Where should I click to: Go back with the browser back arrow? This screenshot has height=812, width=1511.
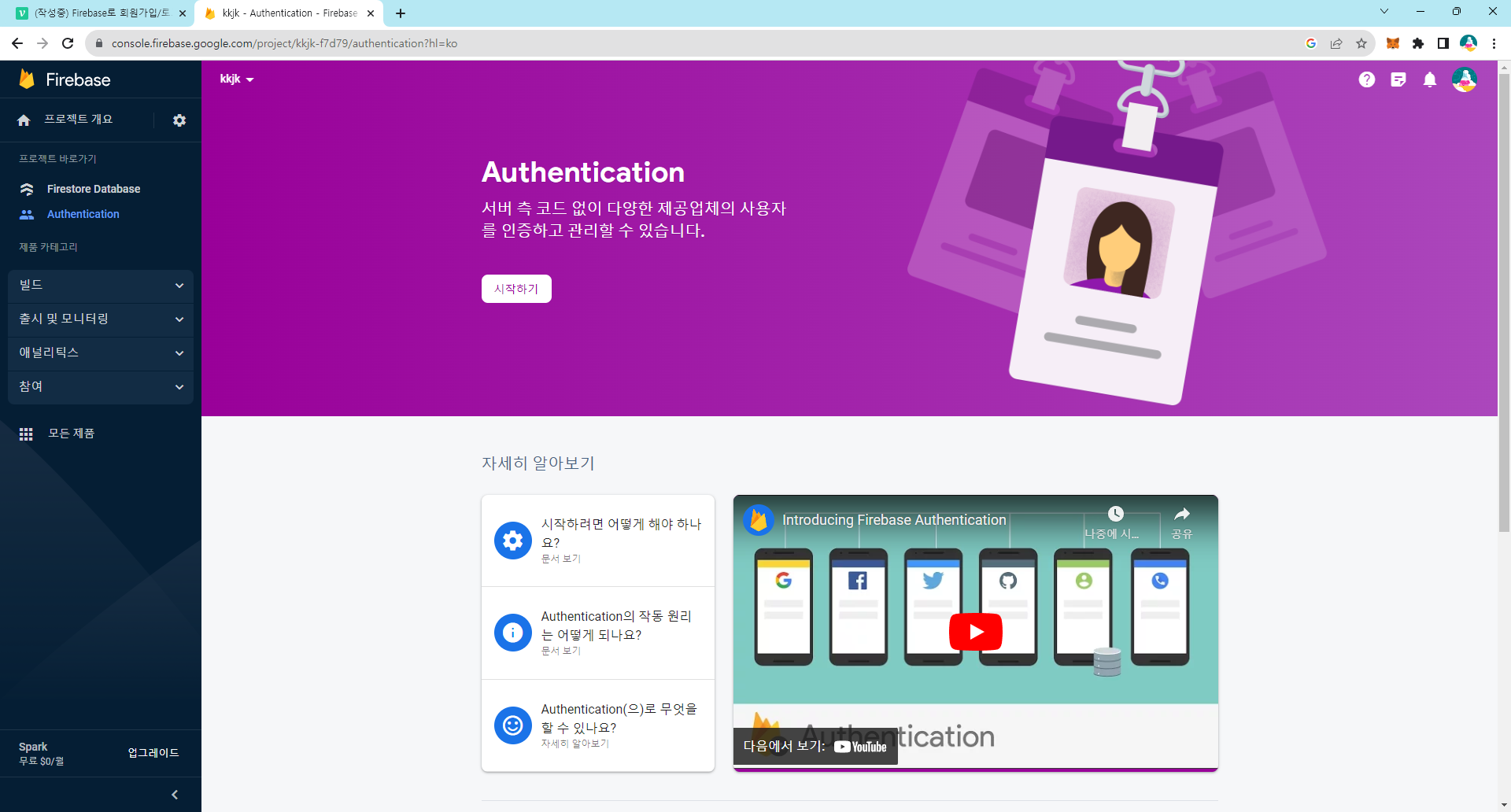[17, 43]
